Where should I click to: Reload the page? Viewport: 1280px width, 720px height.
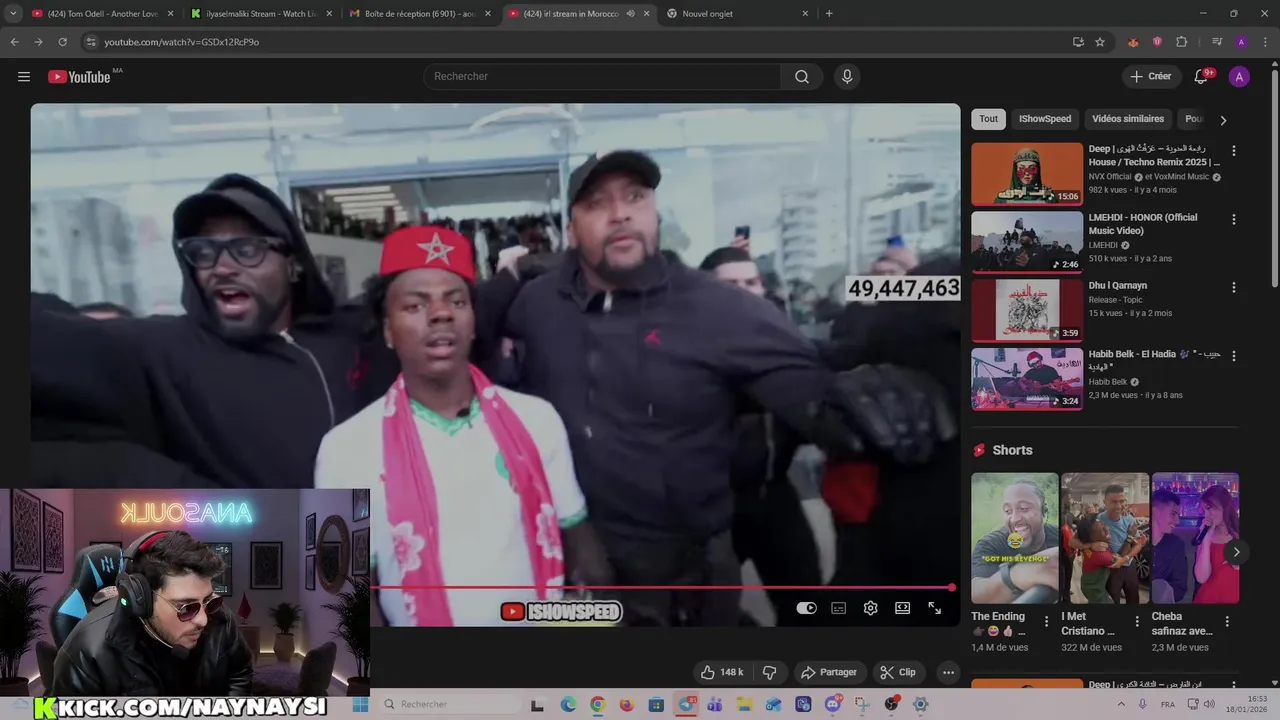(62, 42)
